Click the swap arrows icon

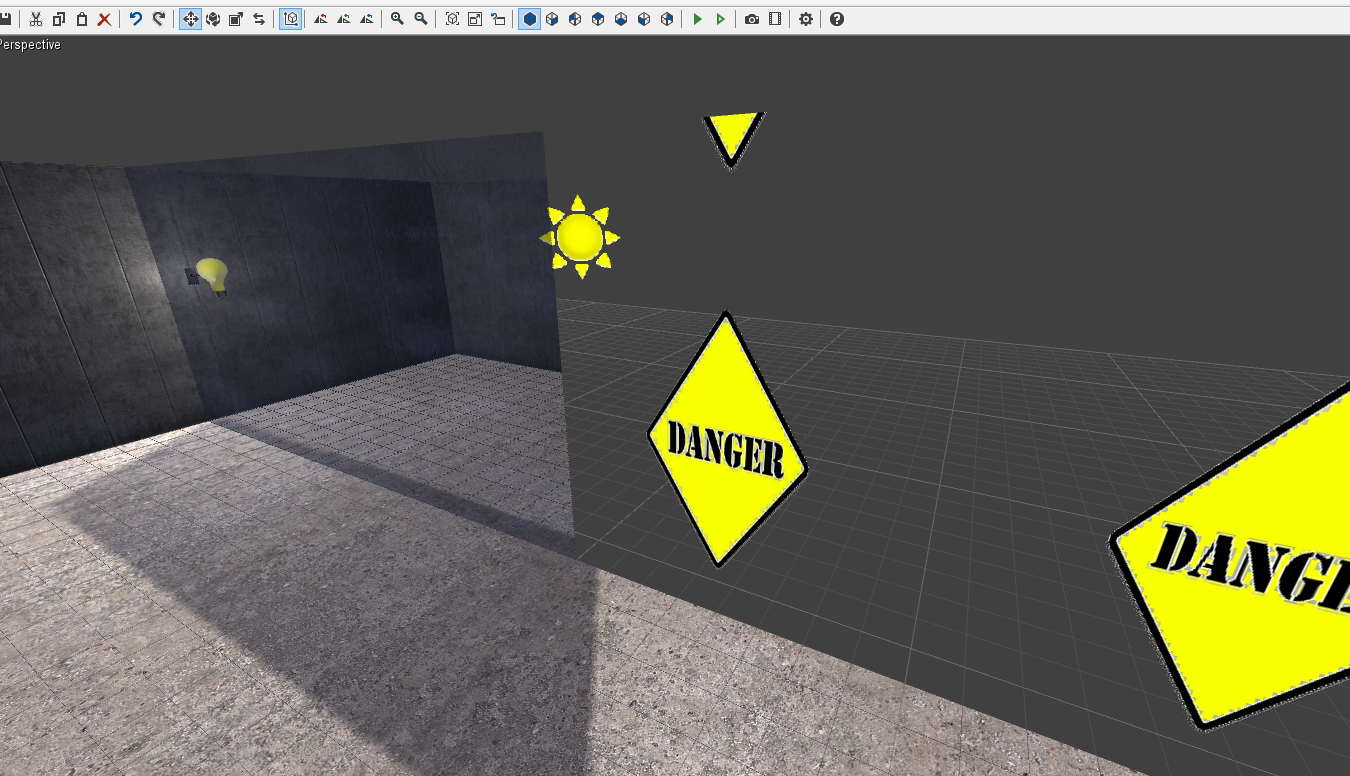pyautogui.click(x=259, y=19)
